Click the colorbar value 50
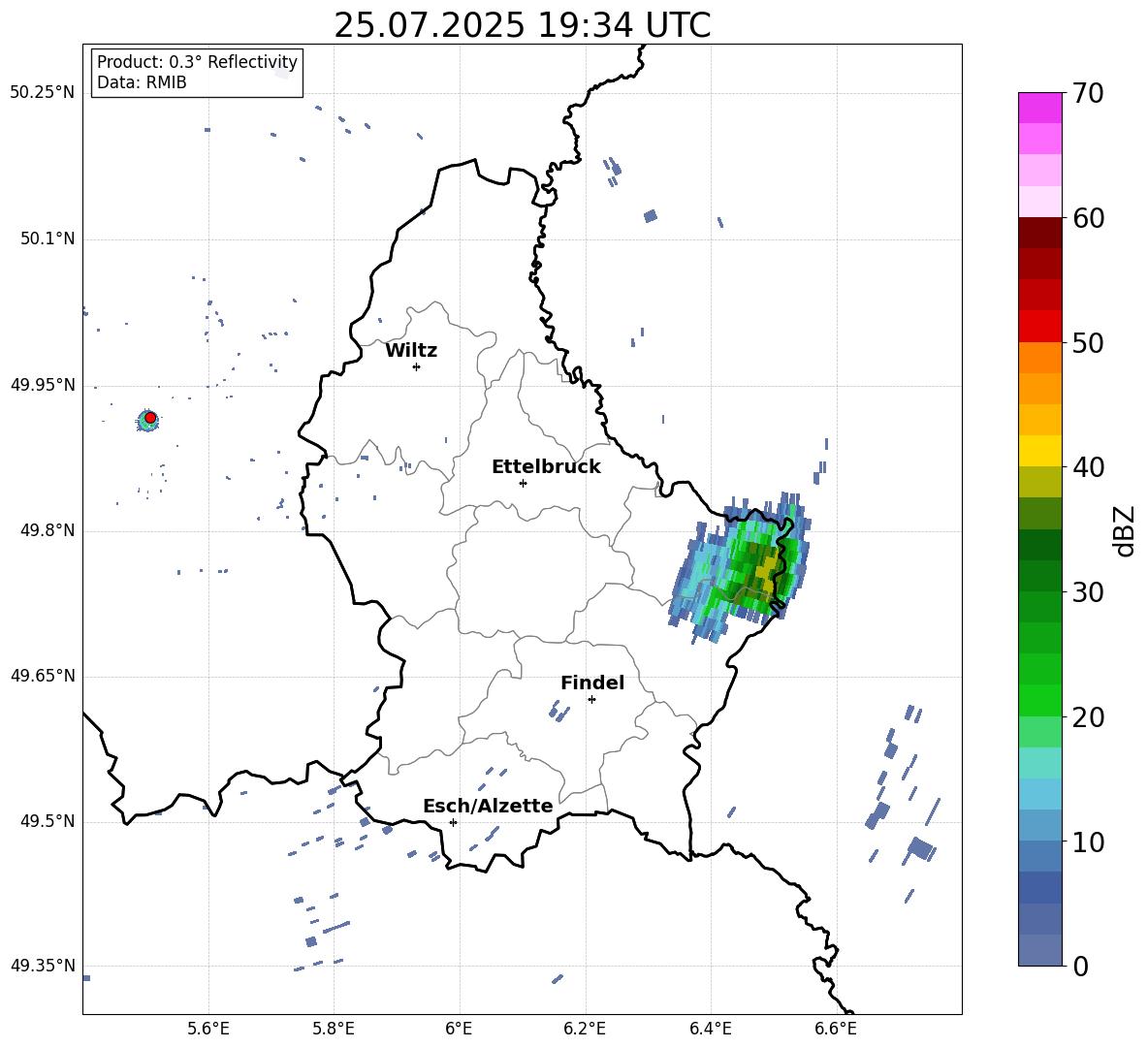 tap(1088, 342)
